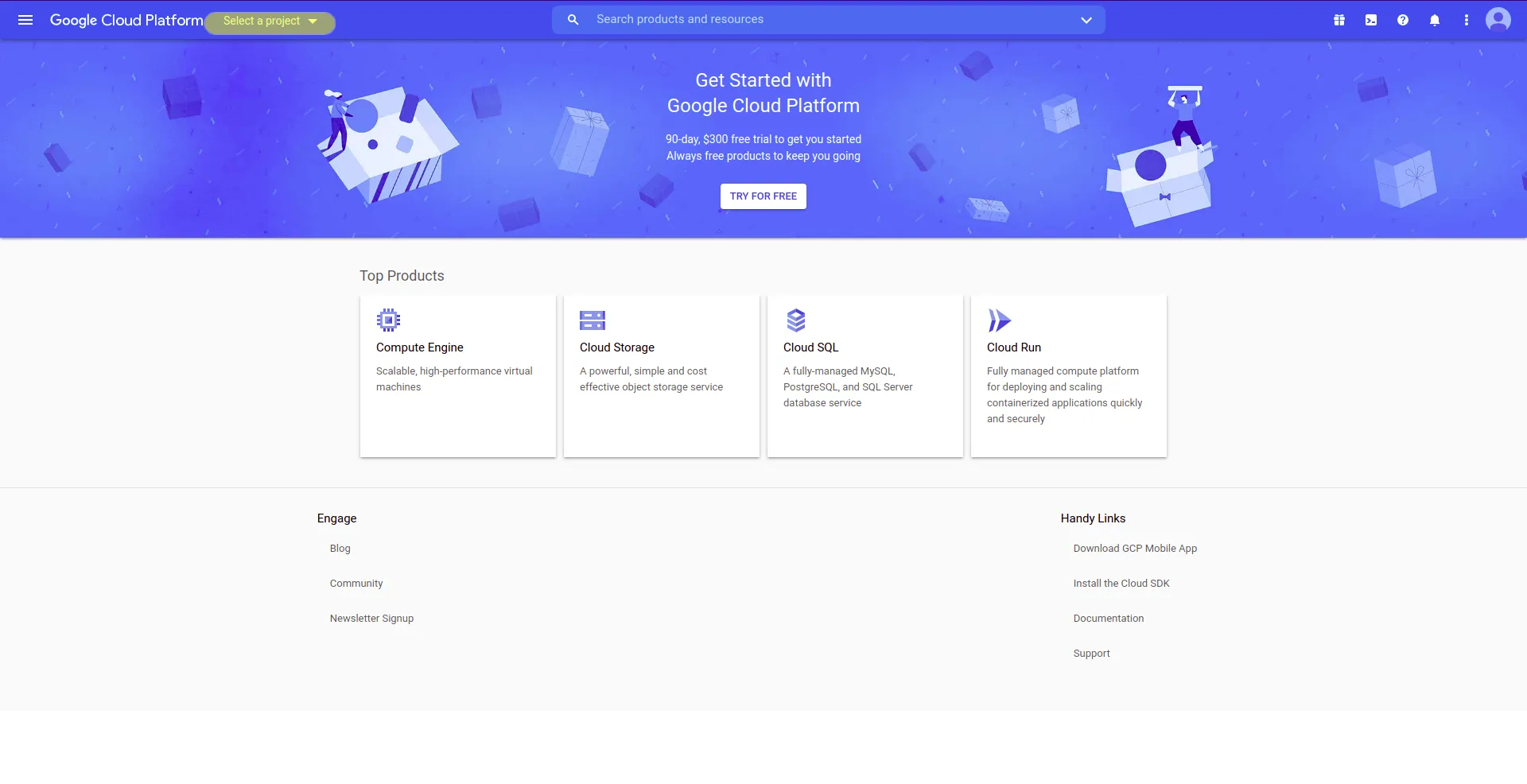This screenshot has width=1527, height=784.
Task: Click the TRY FOR FREE button
Action: tap(763, 196)
